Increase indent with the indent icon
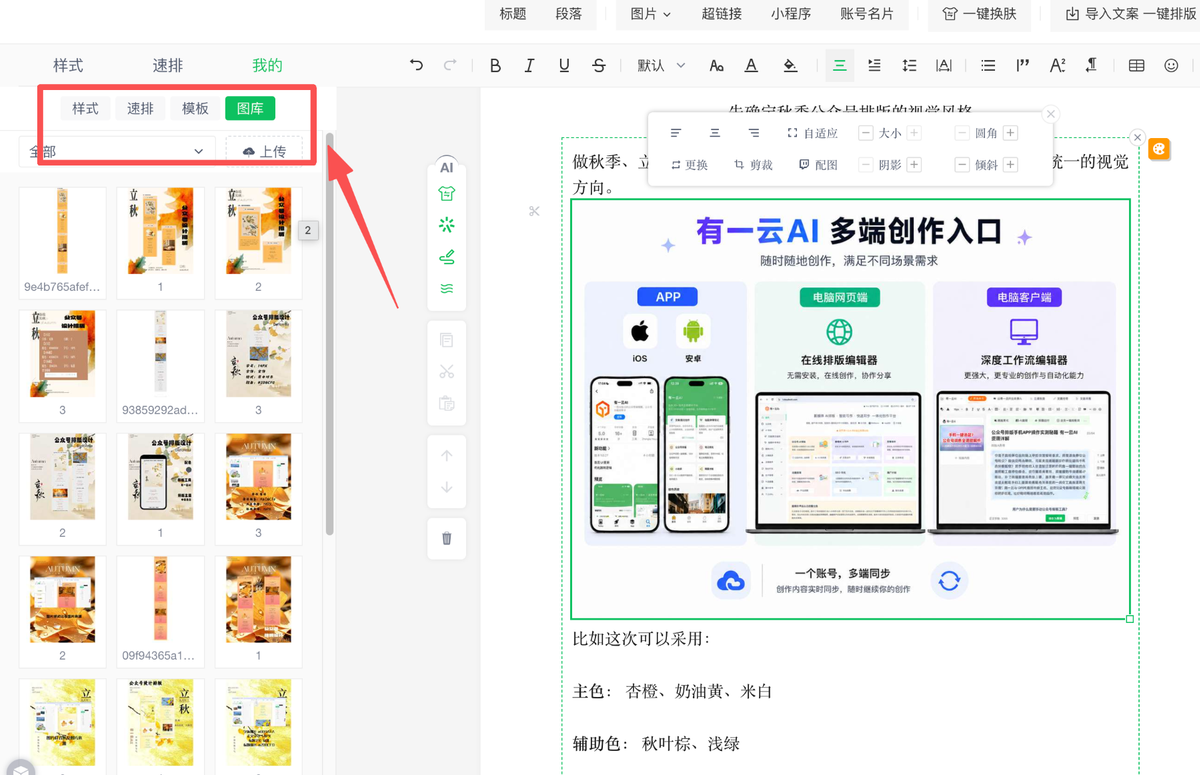The width and height of the screenshot is (1200, 775). point(874,66)
